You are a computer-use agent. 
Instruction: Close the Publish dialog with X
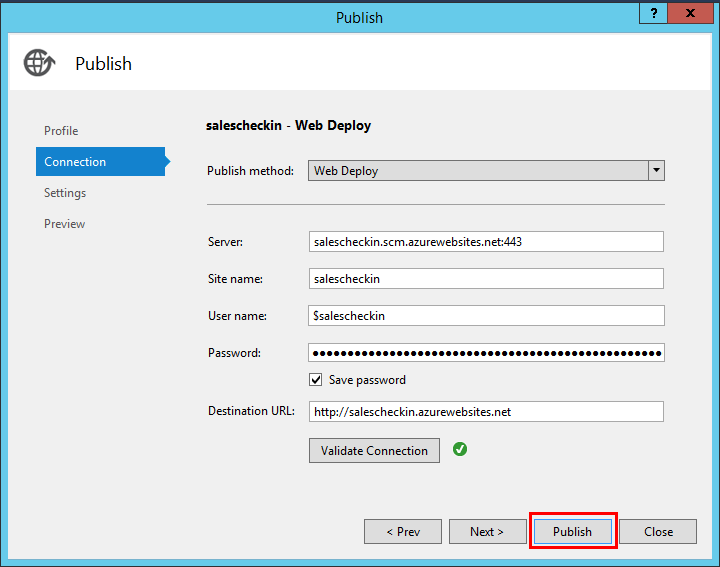[690, 13]
